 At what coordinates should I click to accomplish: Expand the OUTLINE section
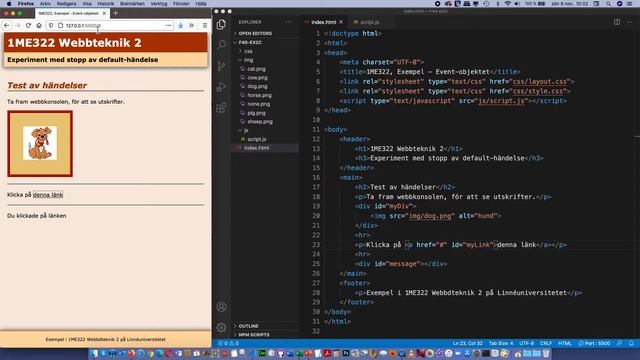(x=265, y=326)
